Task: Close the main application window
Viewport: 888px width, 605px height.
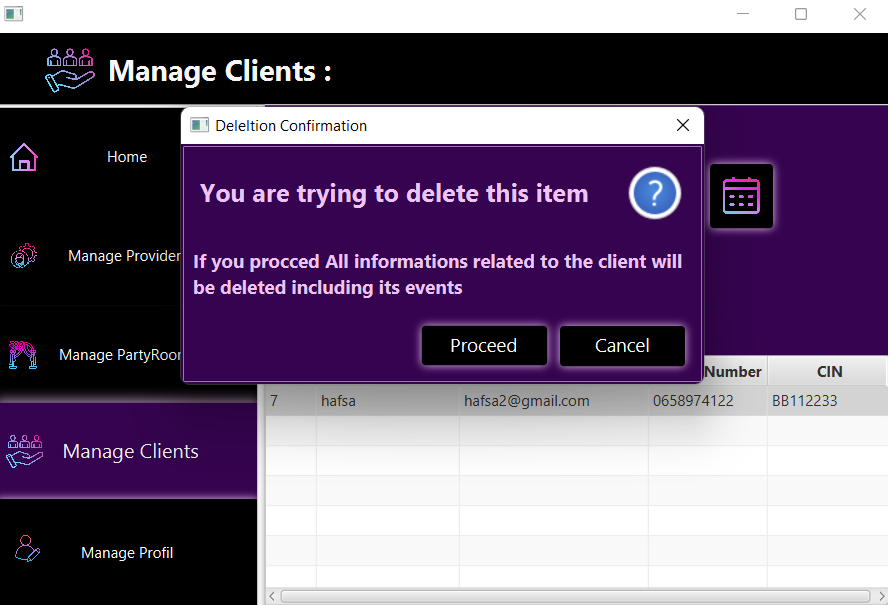Action: 860,14
